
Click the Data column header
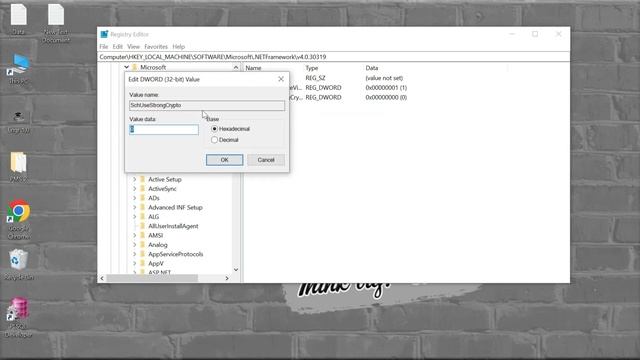[x=372, y=68]
